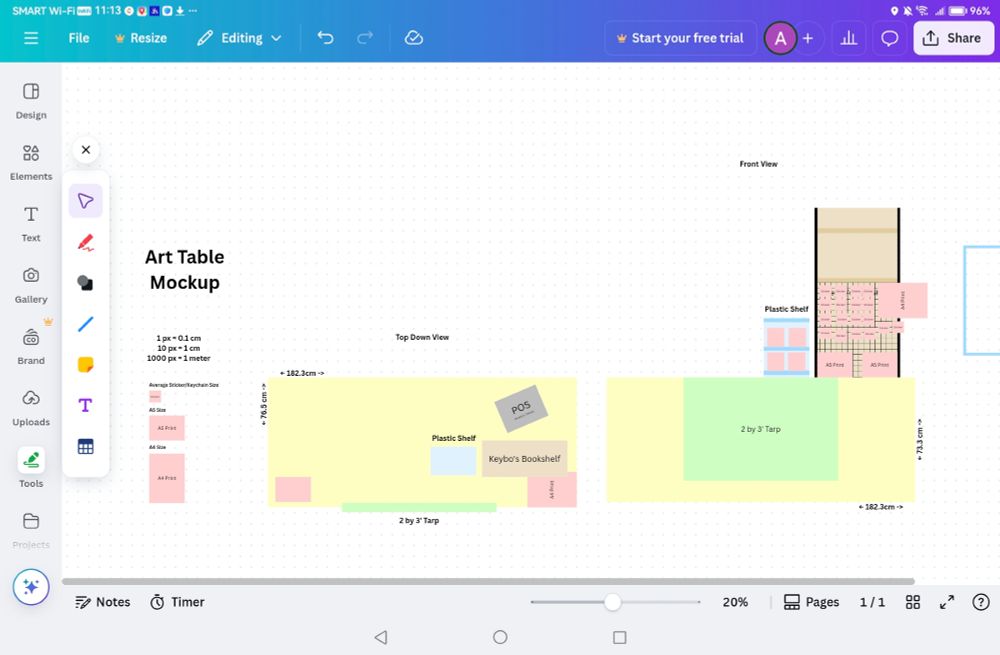The height and width of the screenshot is (655, 1000).
Task: Undo the last action
Action: coord(325,38)
